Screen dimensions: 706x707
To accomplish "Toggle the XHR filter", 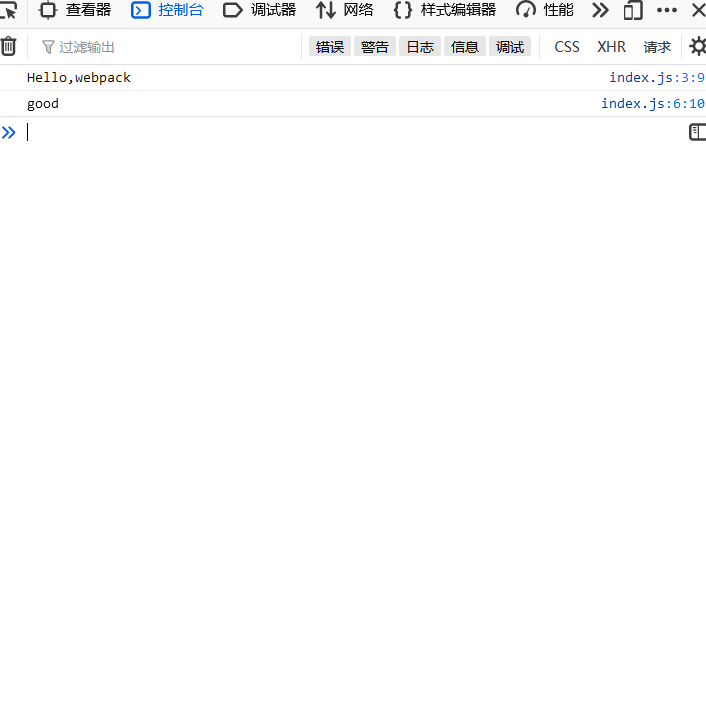I will [x=611, y=46].
